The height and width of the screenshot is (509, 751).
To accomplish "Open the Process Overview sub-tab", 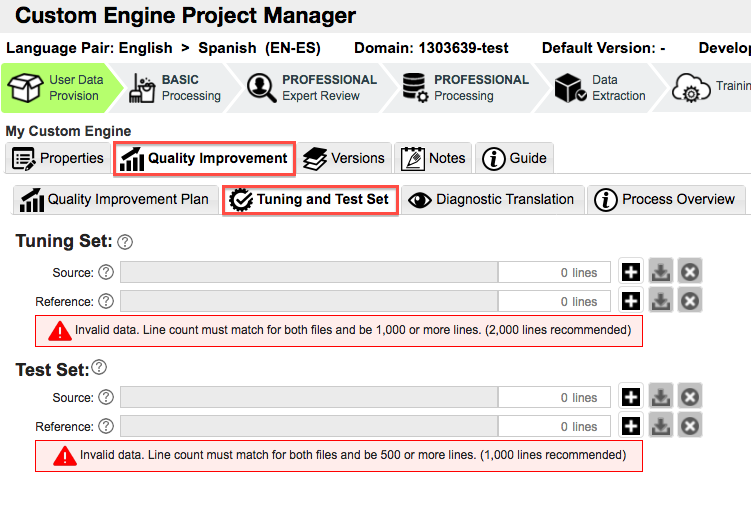I will click(666, 199).
